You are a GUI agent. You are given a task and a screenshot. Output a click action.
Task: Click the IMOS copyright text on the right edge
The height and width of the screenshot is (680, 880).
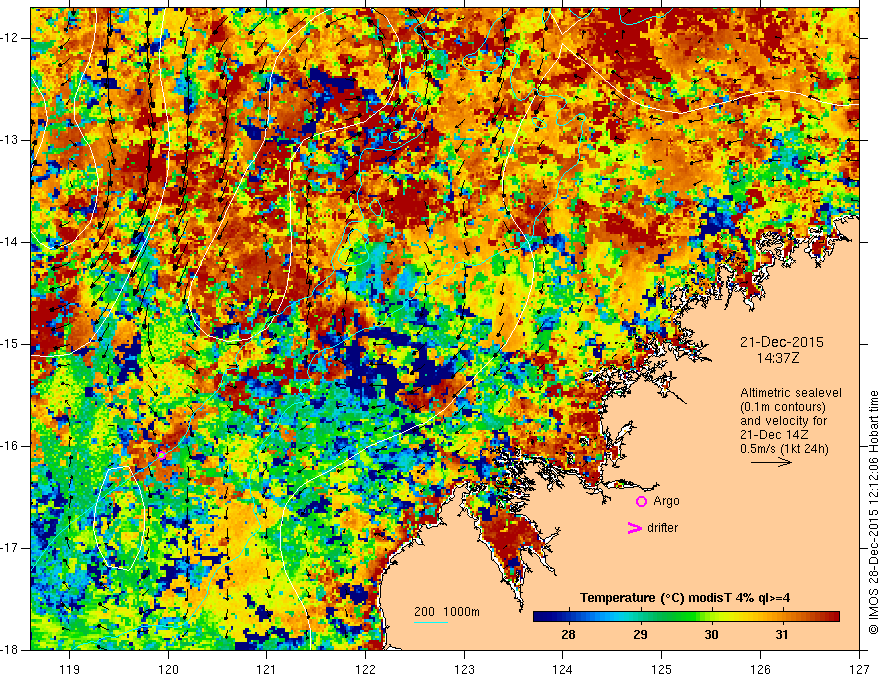(873, 512)
